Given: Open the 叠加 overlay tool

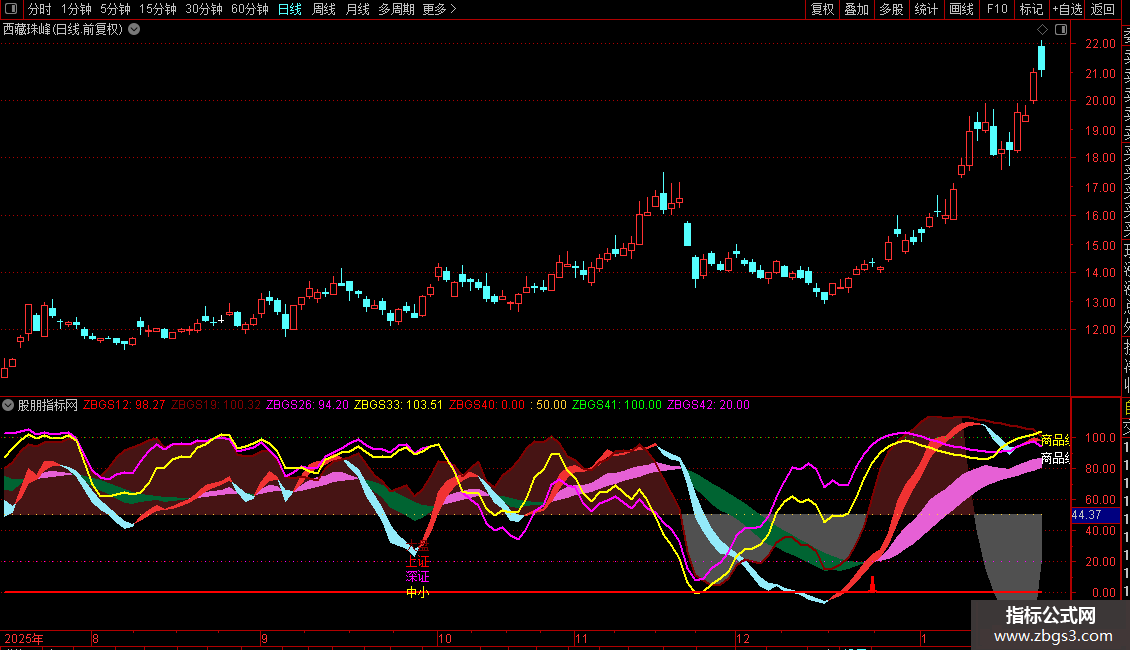Looking at the screenshot, I should (x=856, y=9).
